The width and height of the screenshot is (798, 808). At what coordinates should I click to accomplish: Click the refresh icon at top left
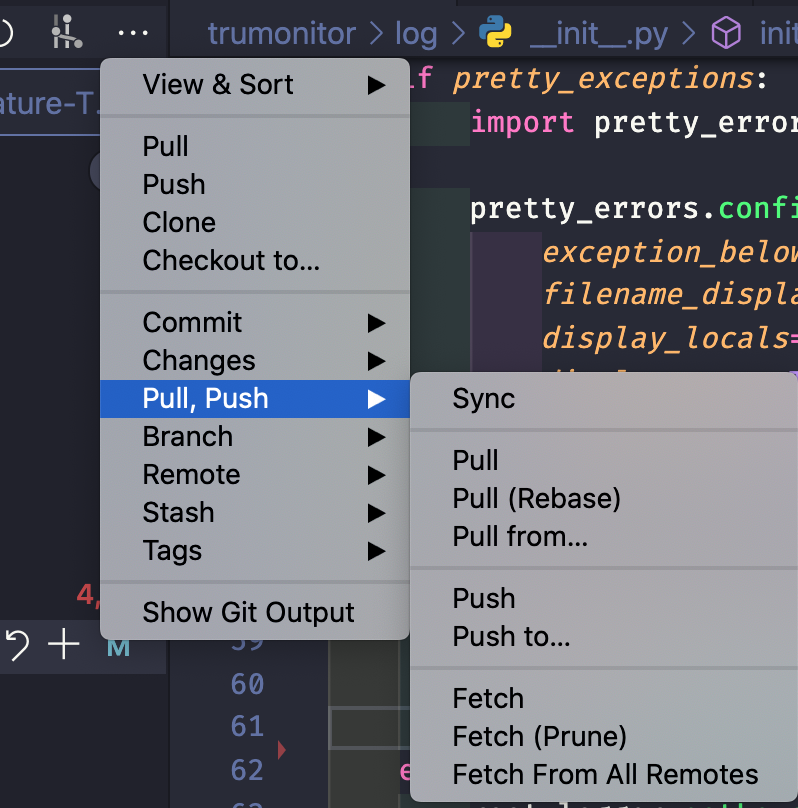tap(6, 32)
